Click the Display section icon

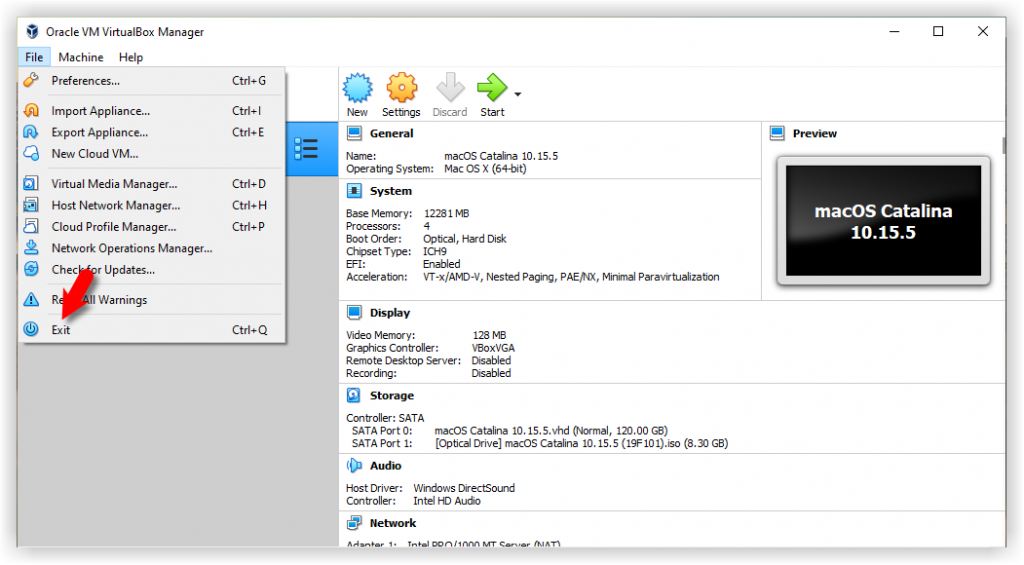[x=354, y=312]
